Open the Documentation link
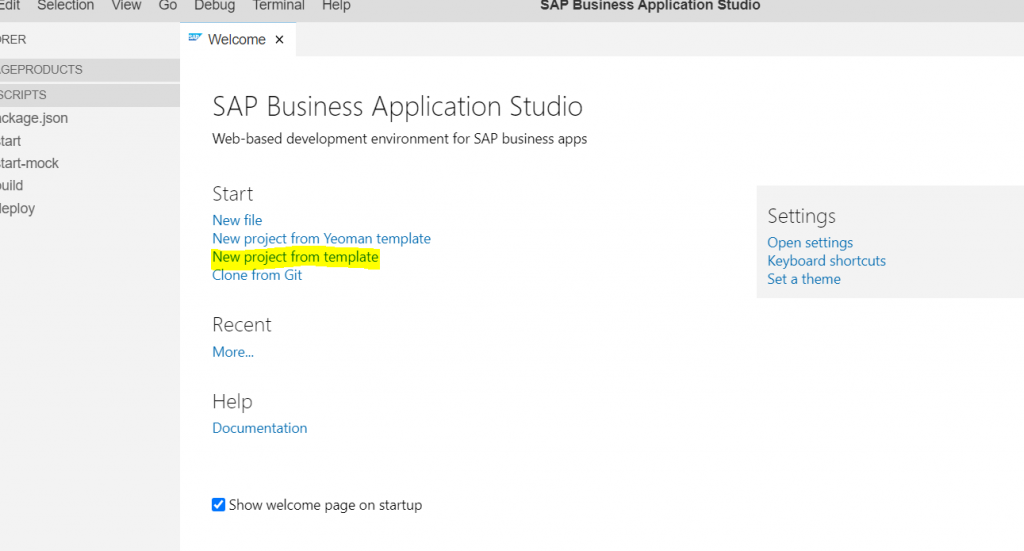The image size is (1024, 551). (x=259, y=428)
